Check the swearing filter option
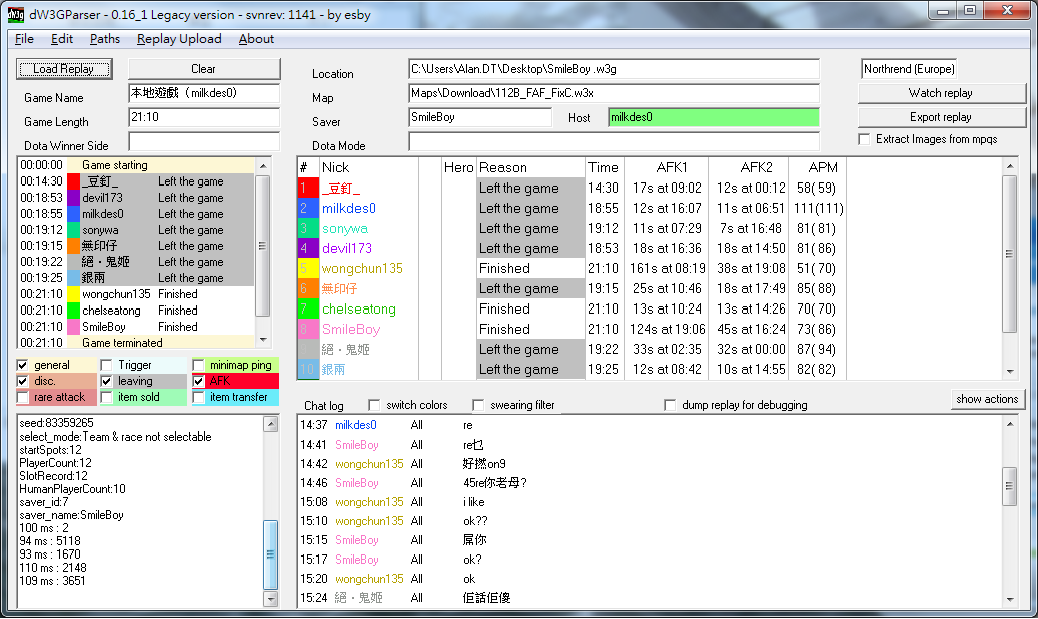 pos(479,405)
